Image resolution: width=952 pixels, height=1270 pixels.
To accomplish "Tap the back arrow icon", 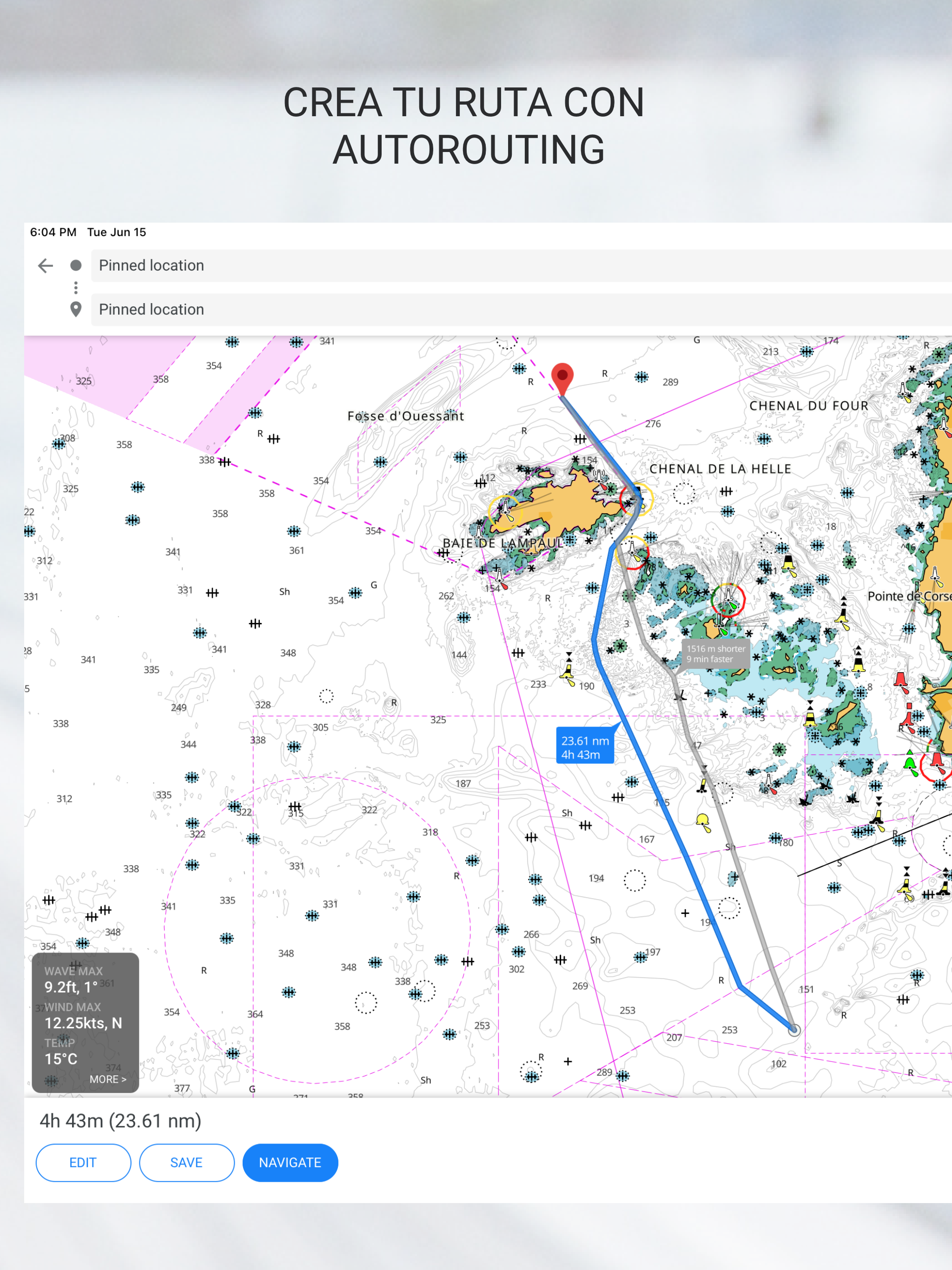I will click(x=46, y=265).
